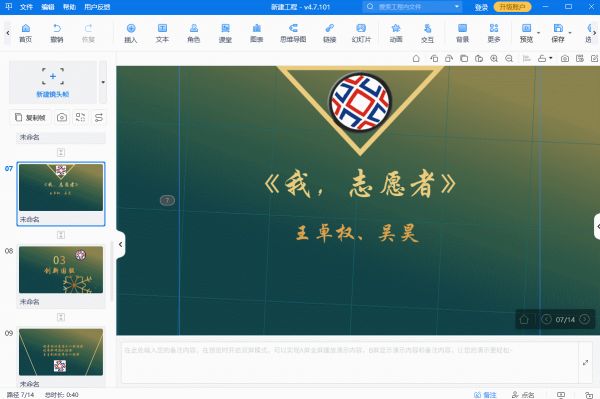Image resolution: width=600 pixels, height=399 pixels.
Task: Expand the right side panel handle
Action: 597,226
